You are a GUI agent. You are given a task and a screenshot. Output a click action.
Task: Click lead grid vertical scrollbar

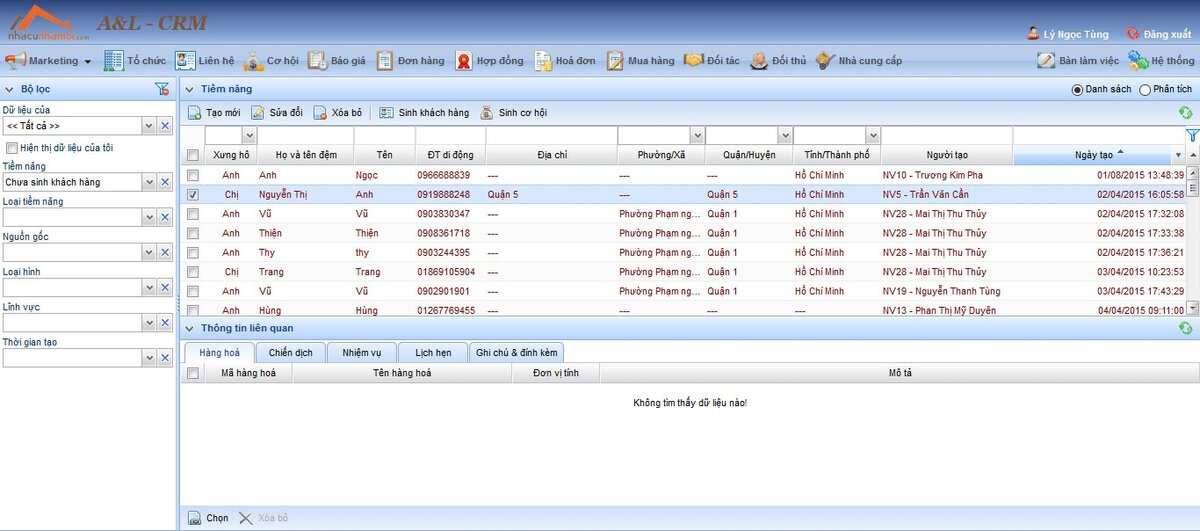point(1192,240)
